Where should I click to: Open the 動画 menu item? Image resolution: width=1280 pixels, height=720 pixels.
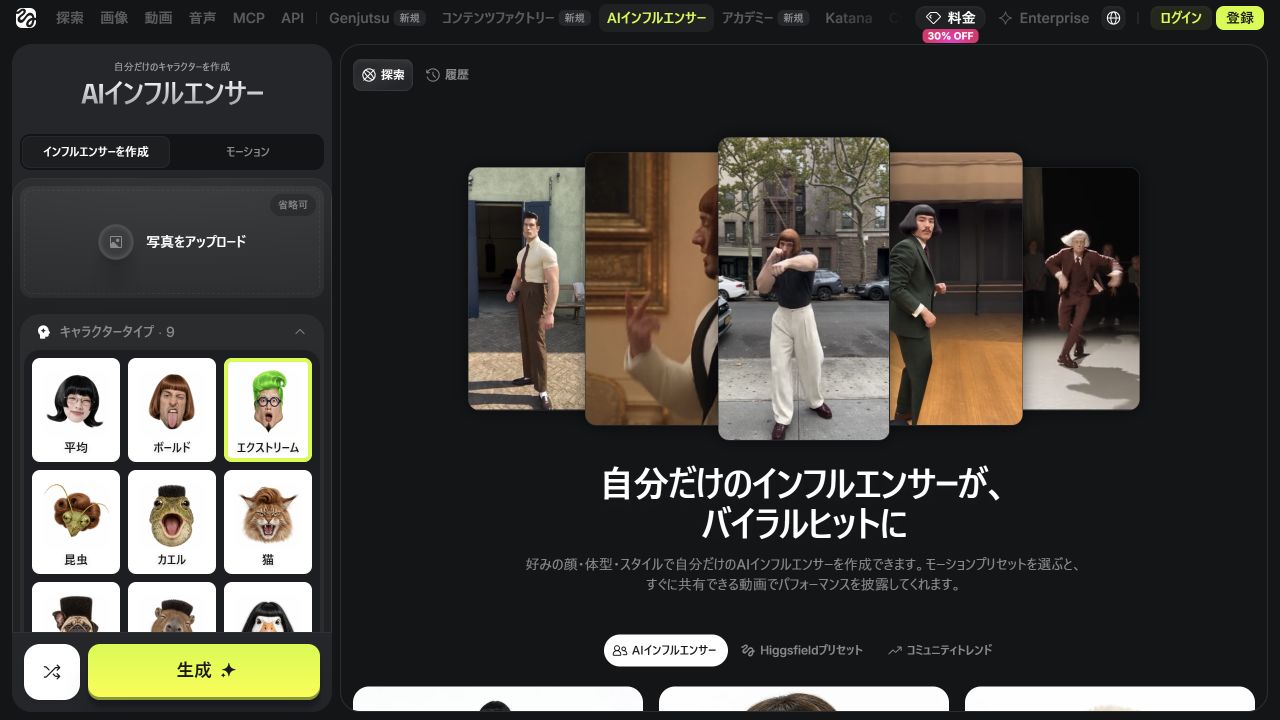pos(158,18)
